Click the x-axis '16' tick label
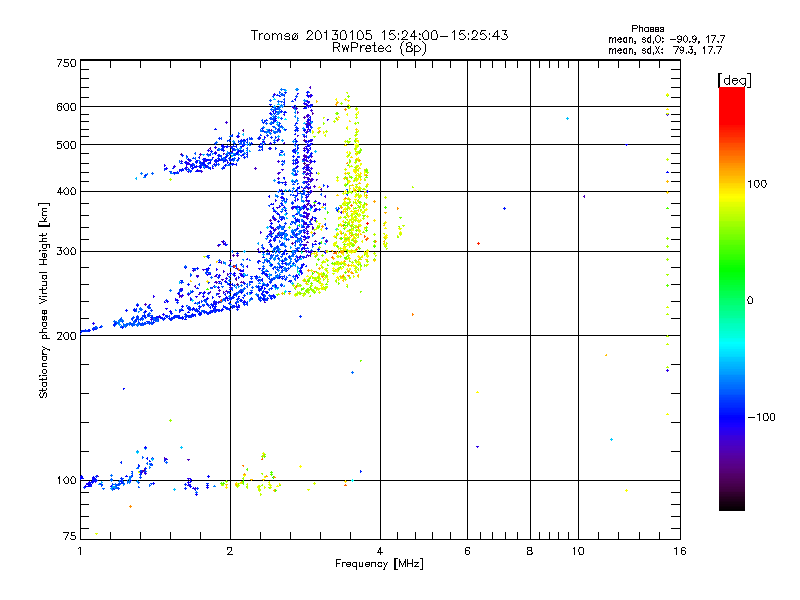The image size is (800, 600). (680, 551)
